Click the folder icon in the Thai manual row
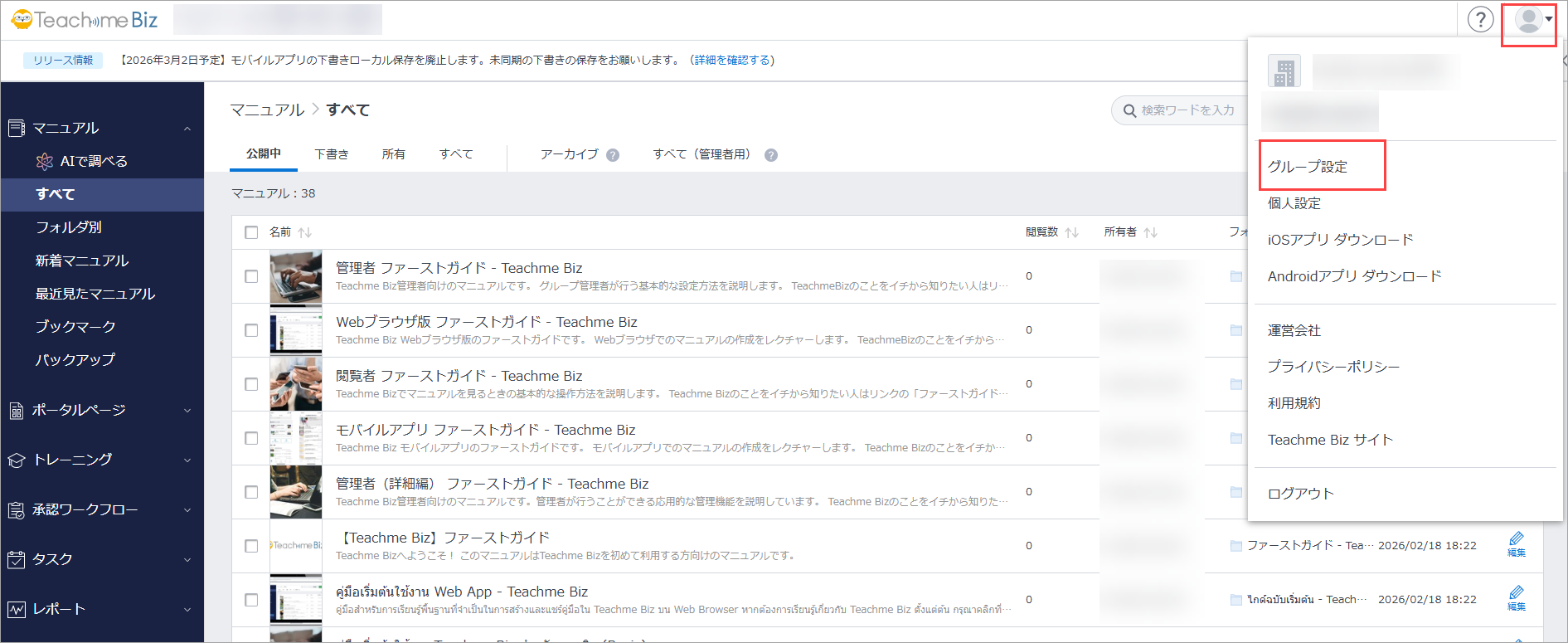 1236,600
